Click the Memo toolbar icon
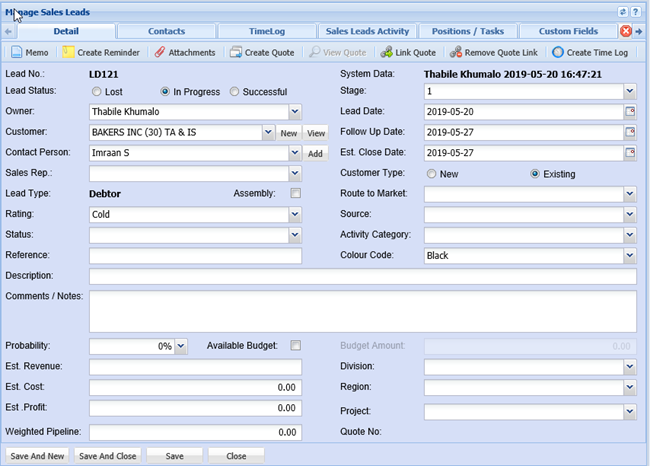The width and height of the screenshot is (650, 466). point(17,52)
